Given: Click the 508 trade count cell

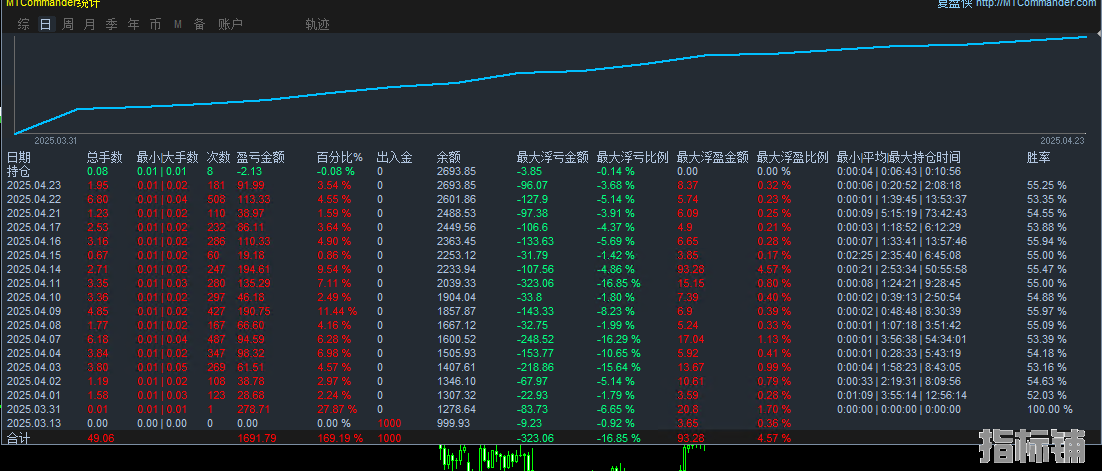Looking at the screenshot, I should pos(216,200).
